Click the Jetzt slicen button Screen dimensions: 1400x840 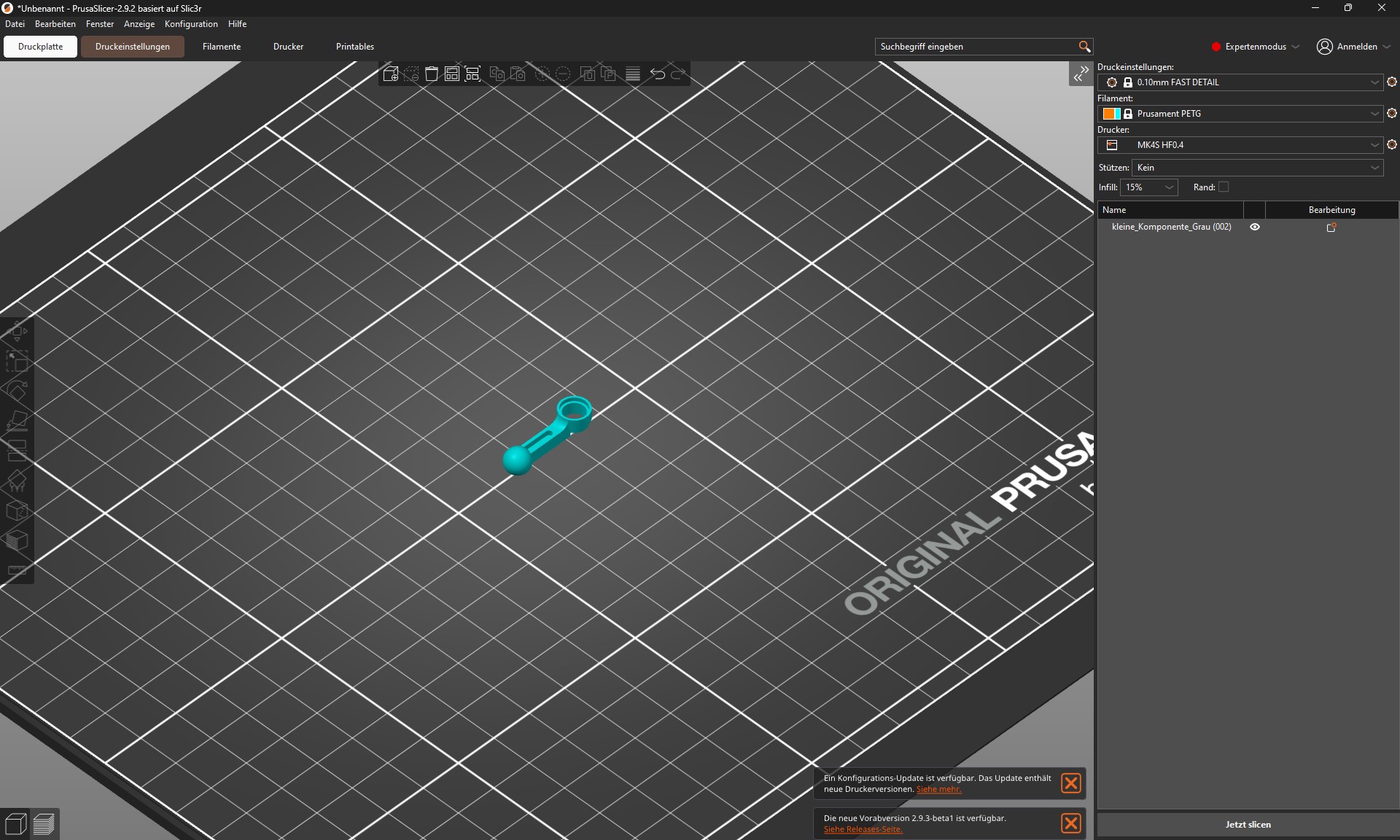point(1248,825)
